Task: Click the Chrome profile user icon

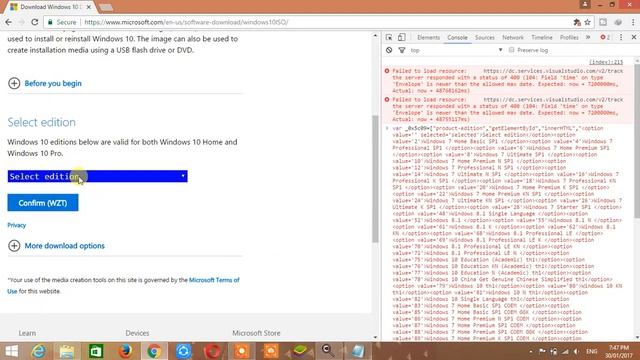Action: coord(585,4)
